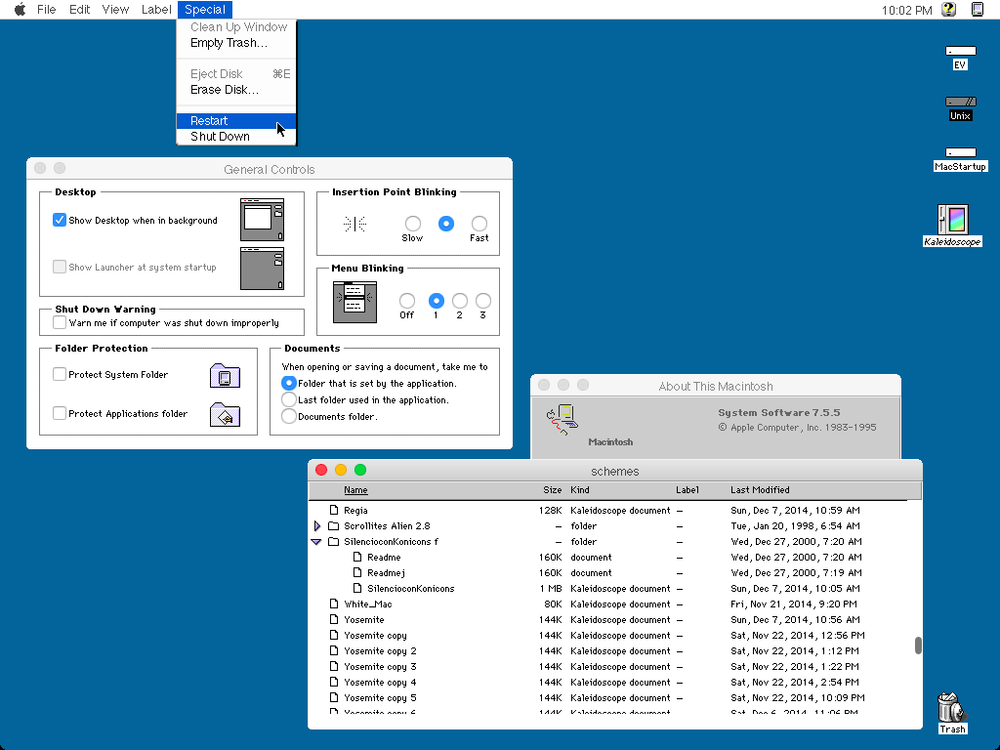The height and width of the screenshot is (750, 1000).
Task: Sort schemes list by Size column
Action: pos(552,490)
